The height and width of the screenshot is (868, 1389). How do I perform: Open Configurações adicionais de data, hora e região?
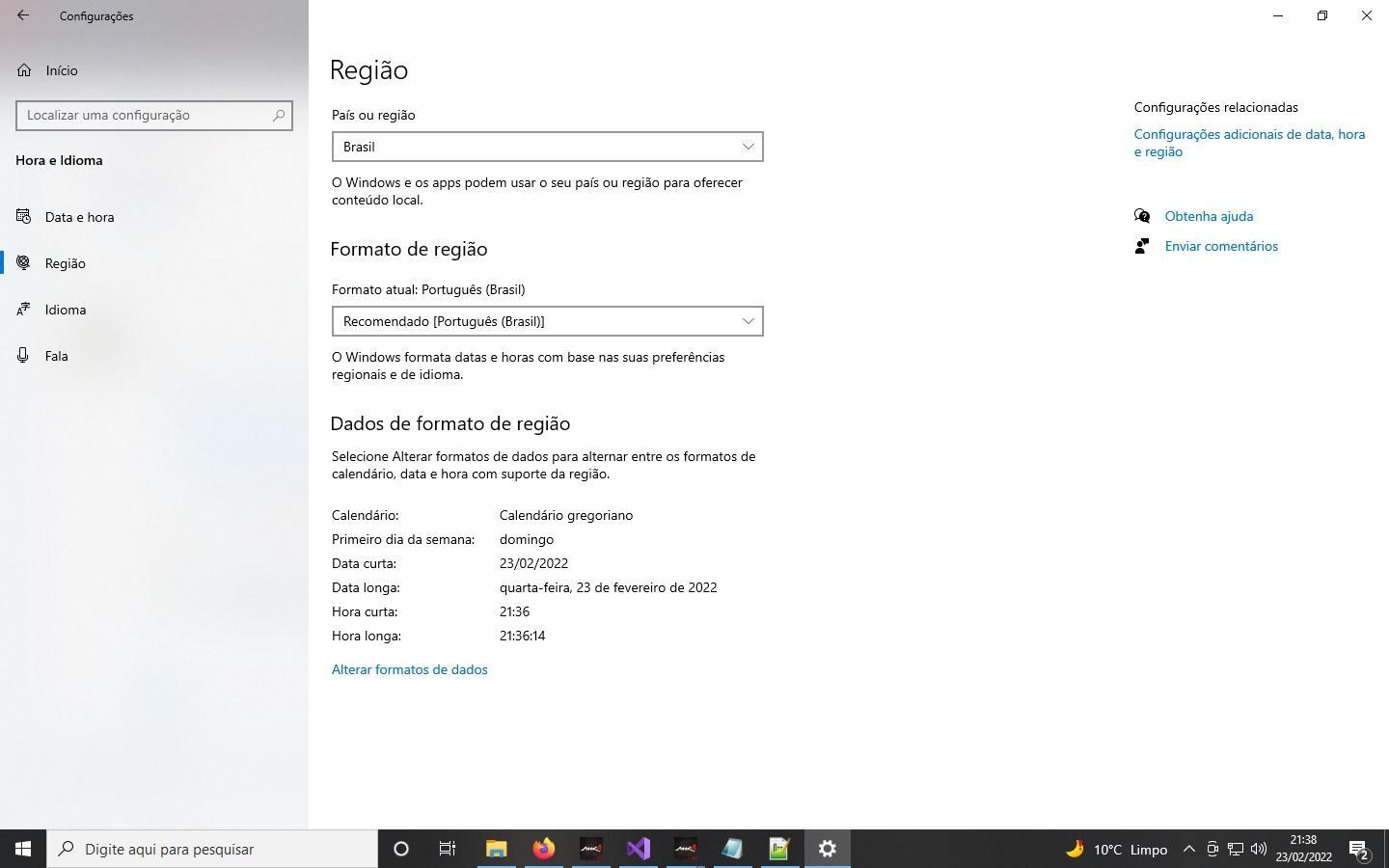pos(1249,143)
